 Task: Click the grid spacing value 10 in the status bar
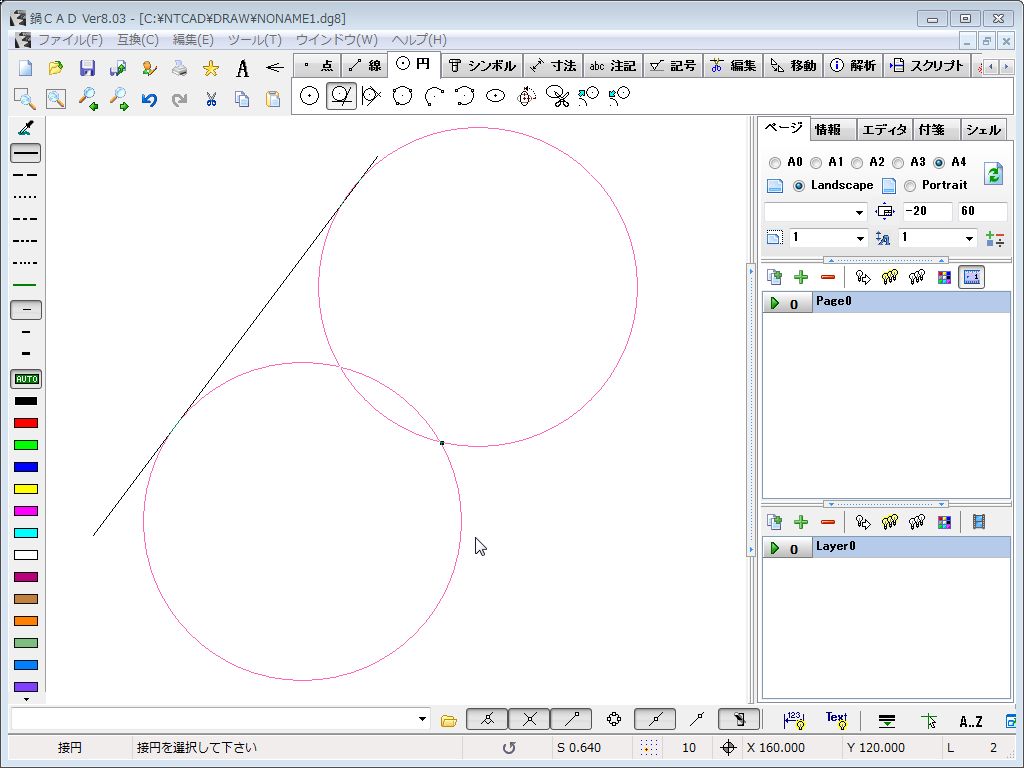click(688, 748)
